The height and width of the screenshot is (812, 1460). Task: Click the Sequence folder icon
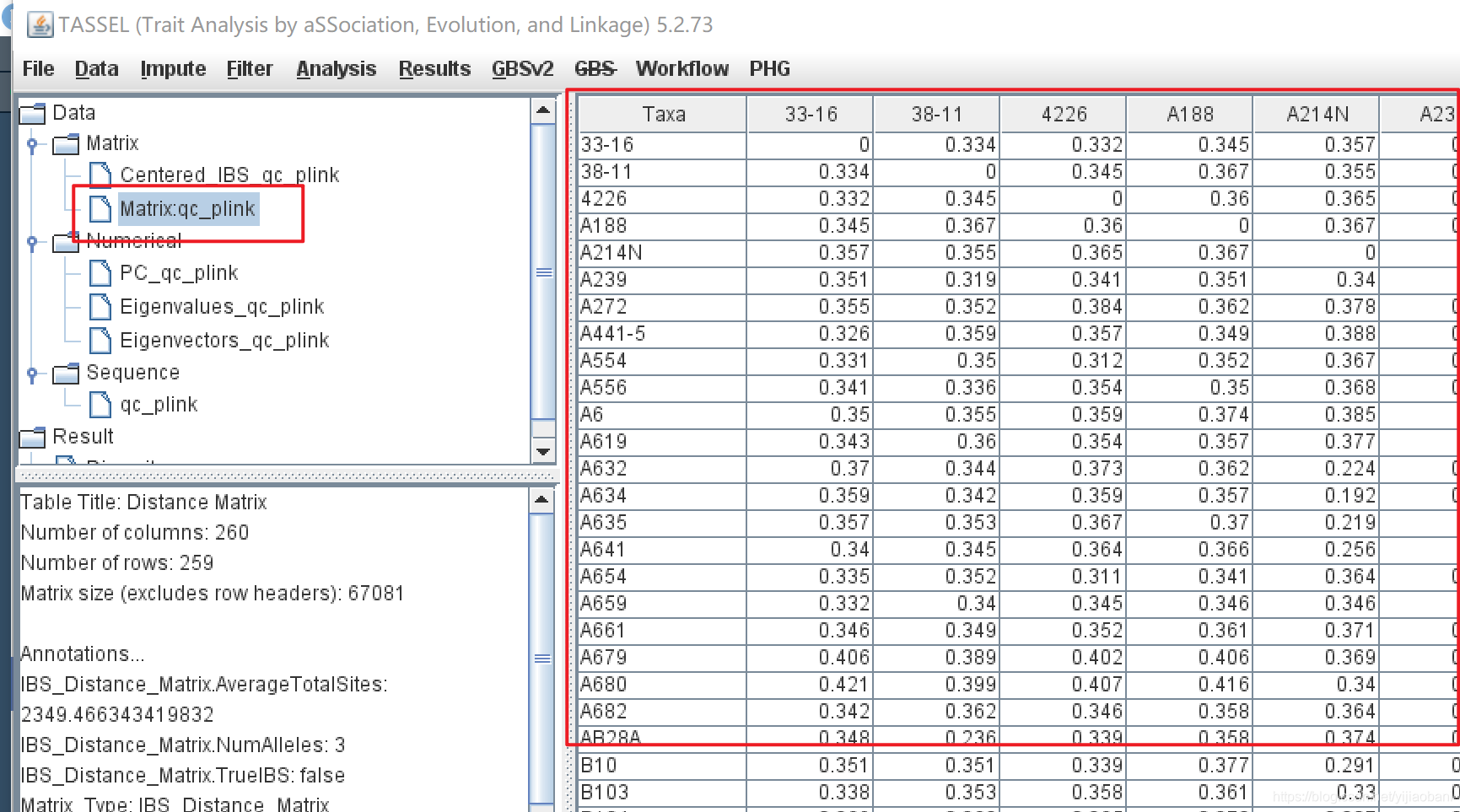coord(66,373)
